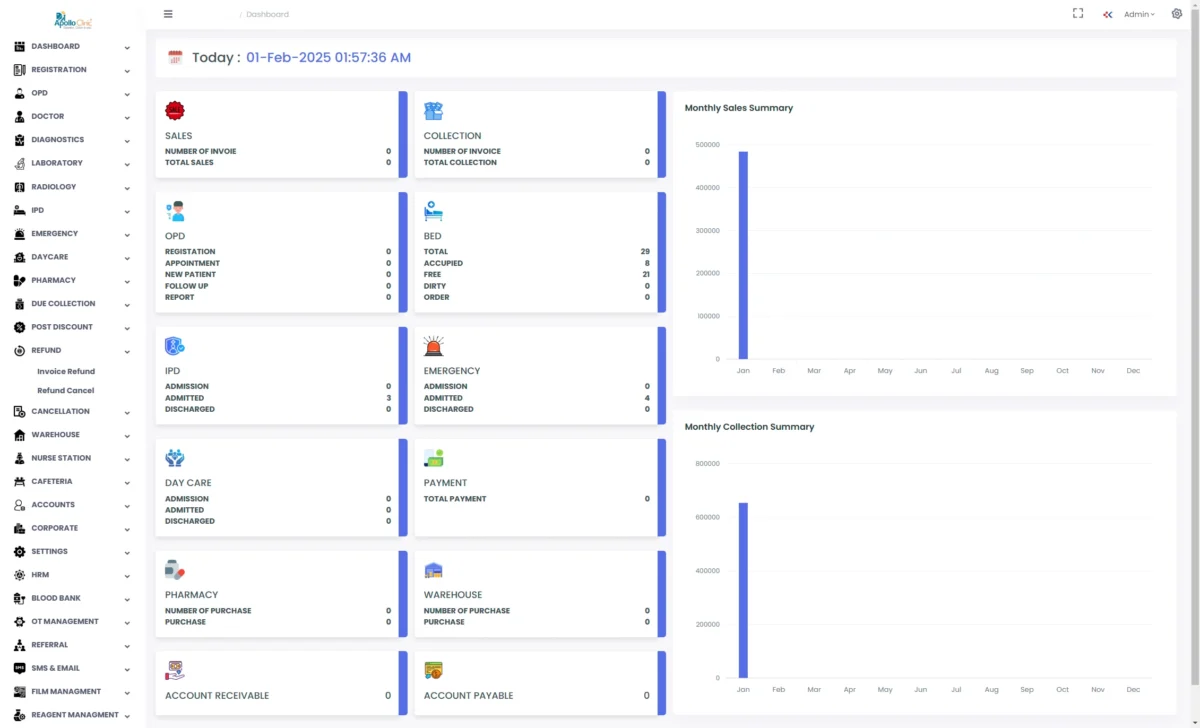The width and height of the screenshot is (1200, 728).
Task: Click the Emergency siren card icon
Action: coord(433,347)
